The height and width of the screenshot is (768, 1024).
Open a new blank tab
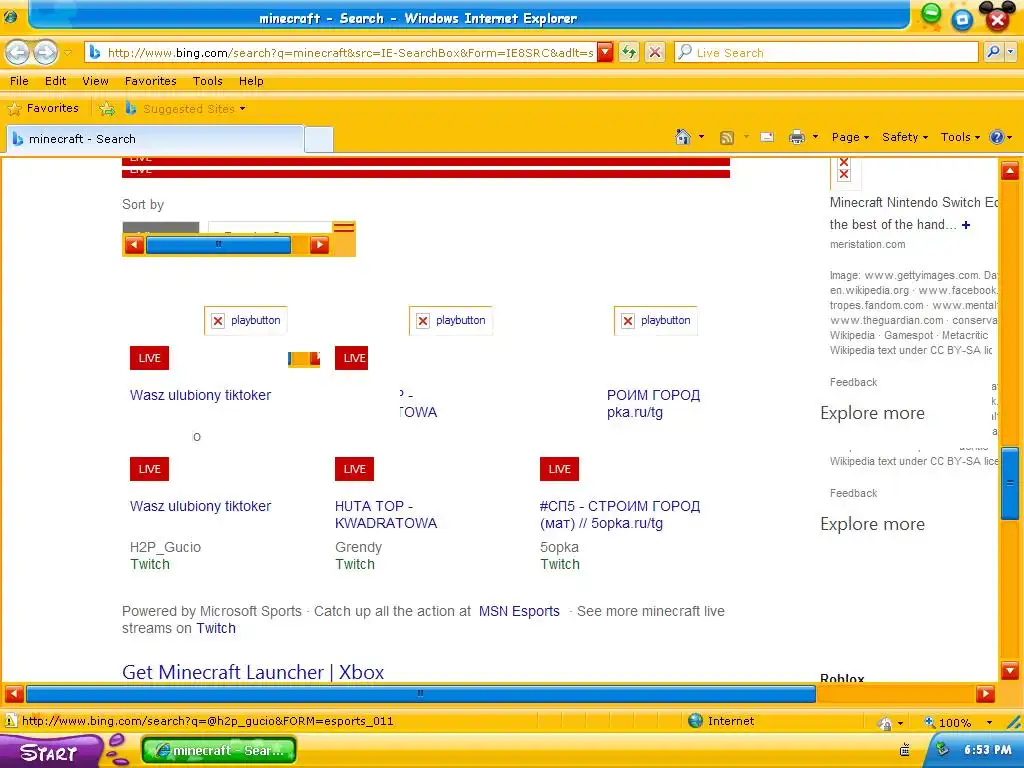point(319,139)
